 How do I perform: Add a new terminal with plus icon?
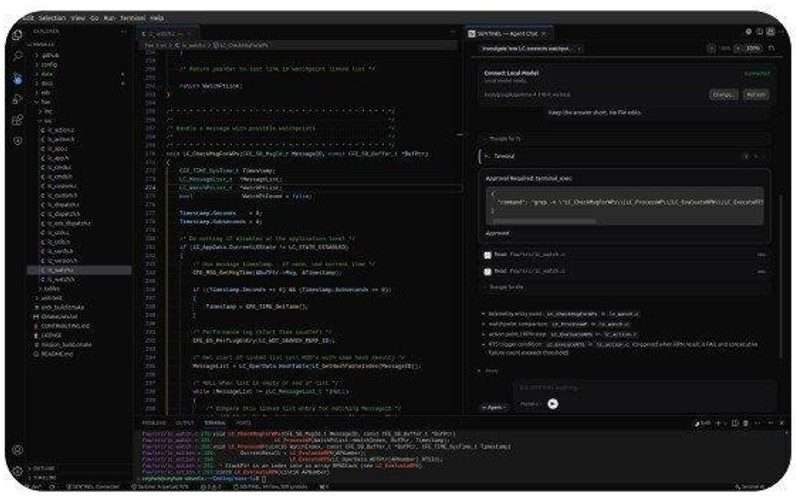718,423
